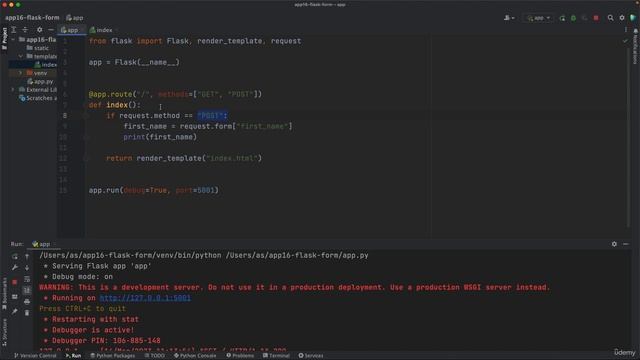Click the app.run(debug=True, port=5001) line

(153, 190)
